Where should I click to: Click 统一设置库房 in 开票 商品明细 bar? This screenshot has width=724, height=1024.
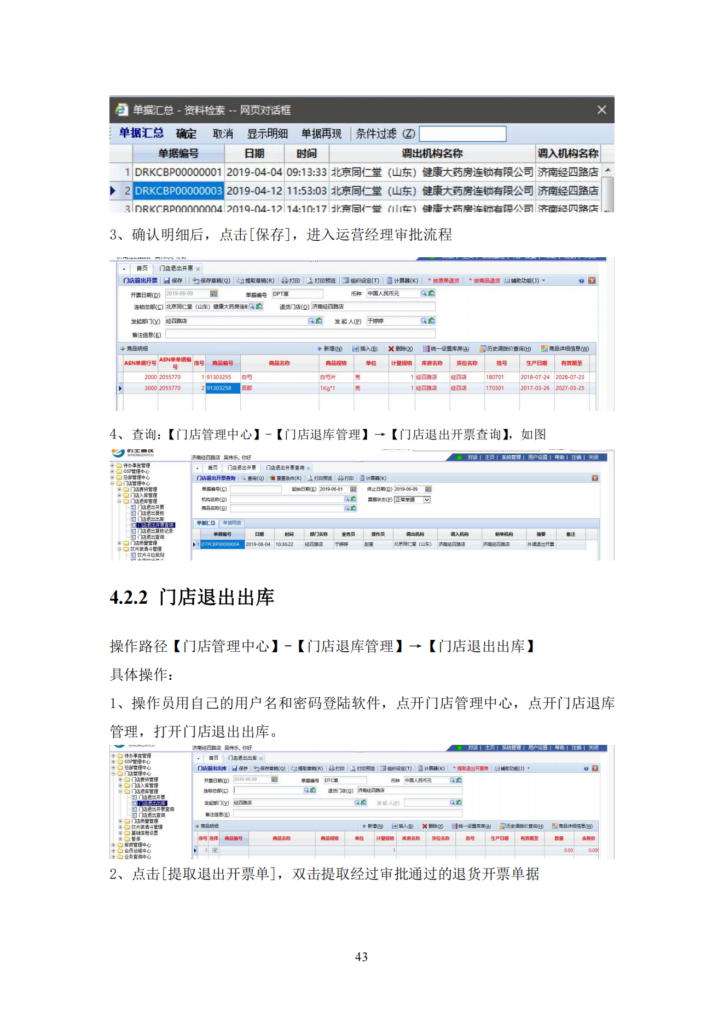click(447, 349)
